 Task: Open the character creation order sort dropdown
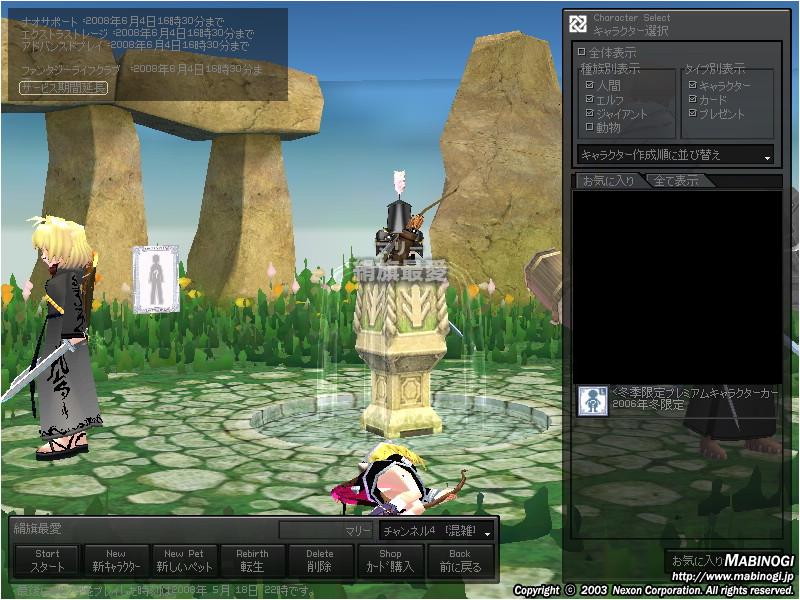(676, 155)
